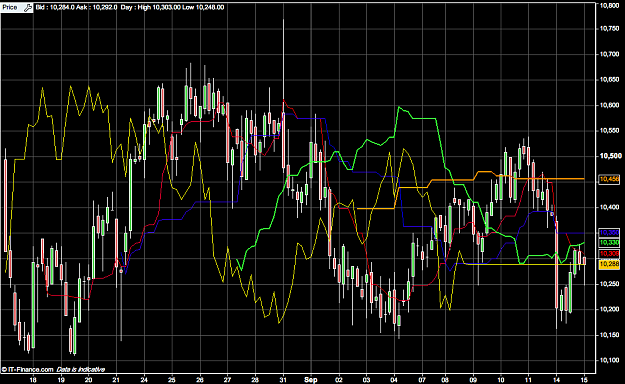625x384 pixels.
Task: Click the 26 date label on time axis
Action: coord(200,380)
